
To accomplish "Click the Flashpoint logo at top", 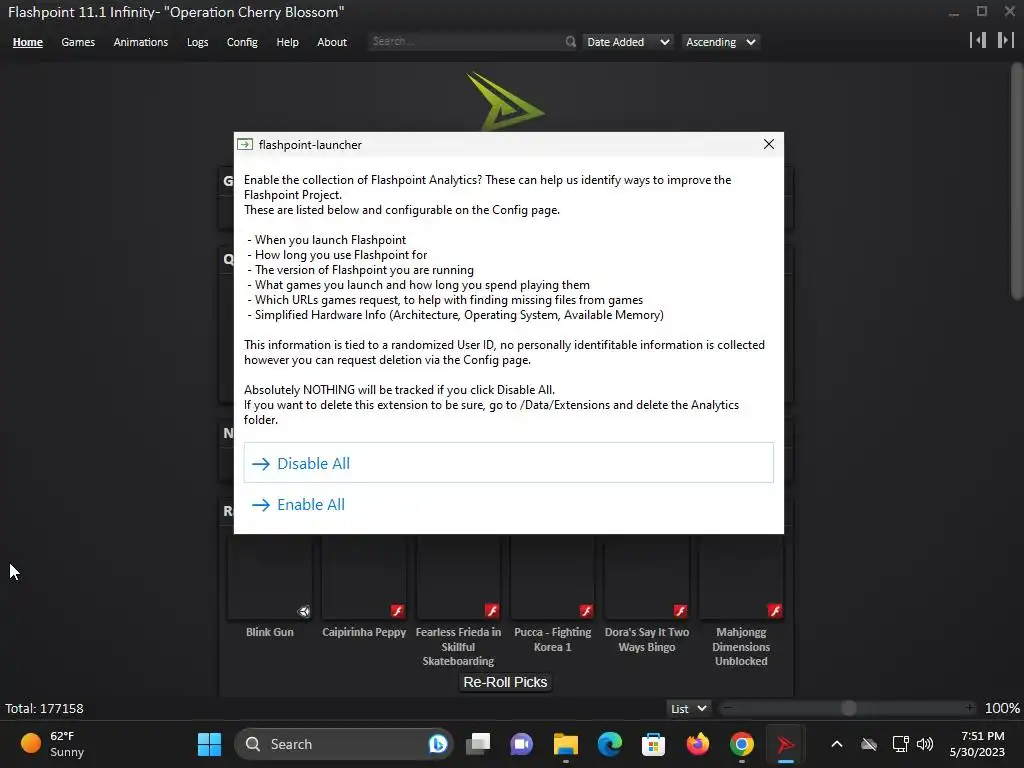I will tap(505, 101).
